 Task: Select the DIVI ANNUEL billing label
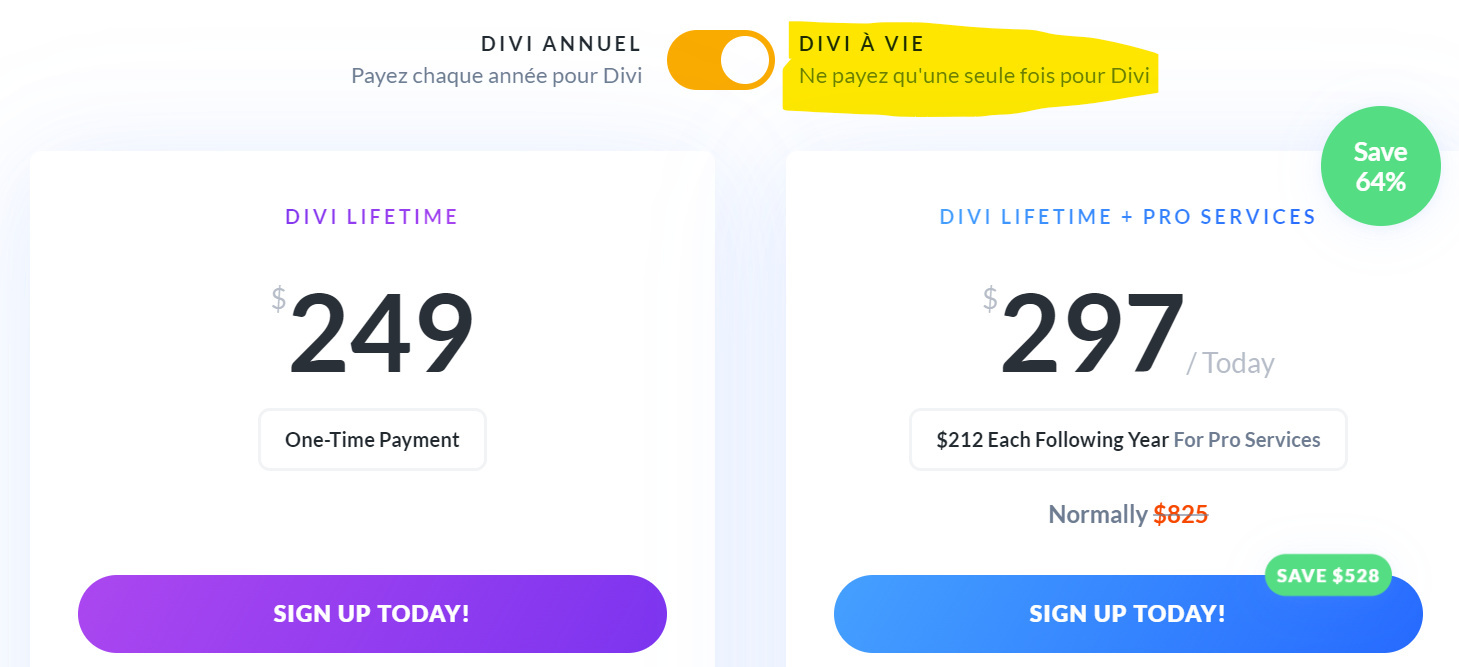[x=561, y=44]
